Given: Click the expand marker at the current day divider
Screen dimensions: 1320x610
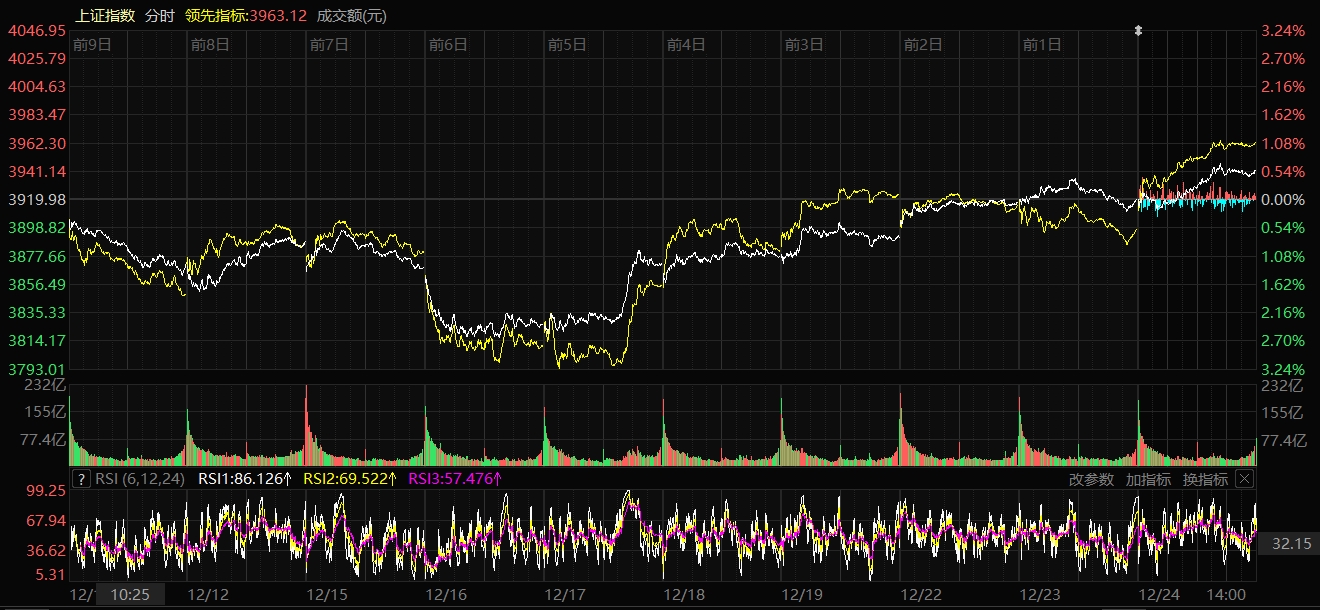Looking at the screenshot, I should coord(1138,31).
